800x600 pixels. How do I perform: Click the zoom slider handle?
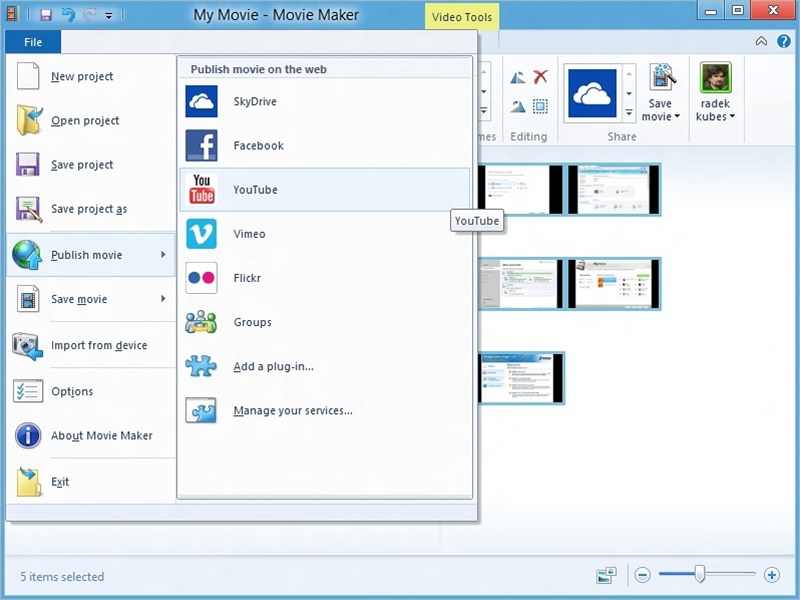coord(700,574)
